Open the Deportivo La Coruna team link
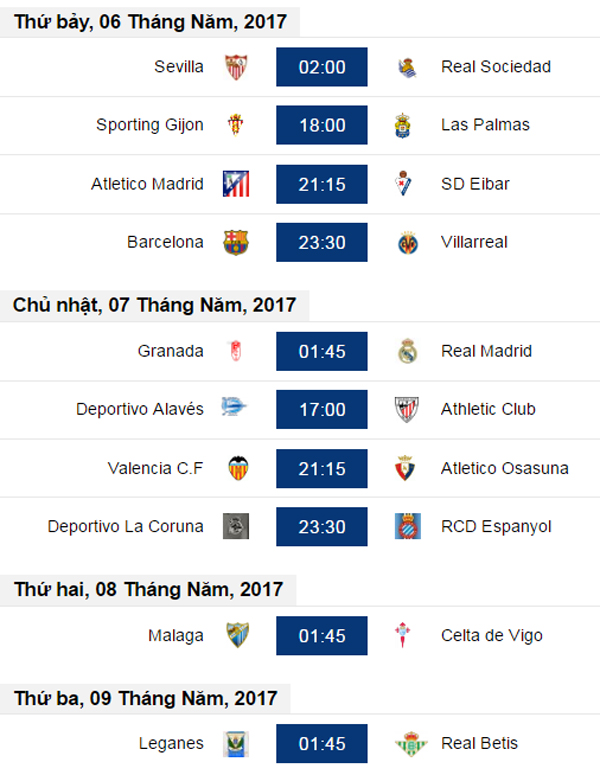 point(126,526)
